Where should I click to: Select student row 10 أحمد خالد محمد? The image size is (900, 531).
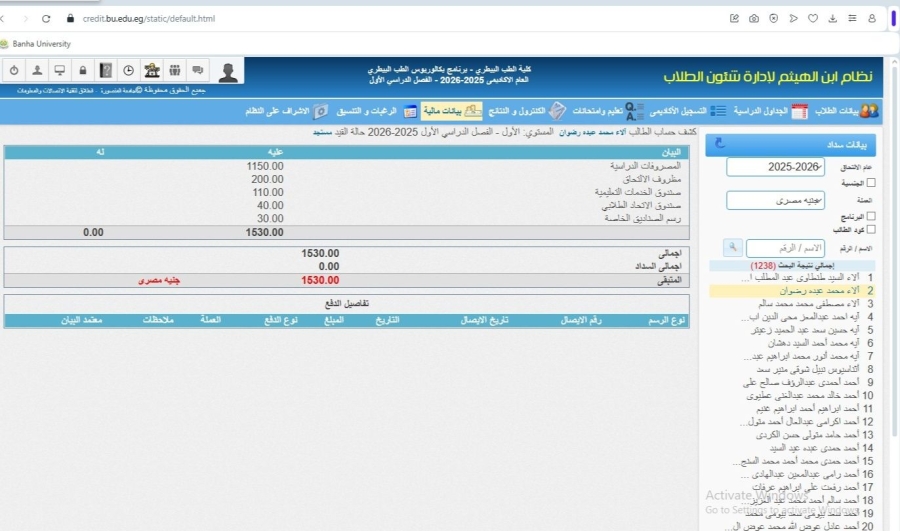pyautogui.click(x=792, y=396)
